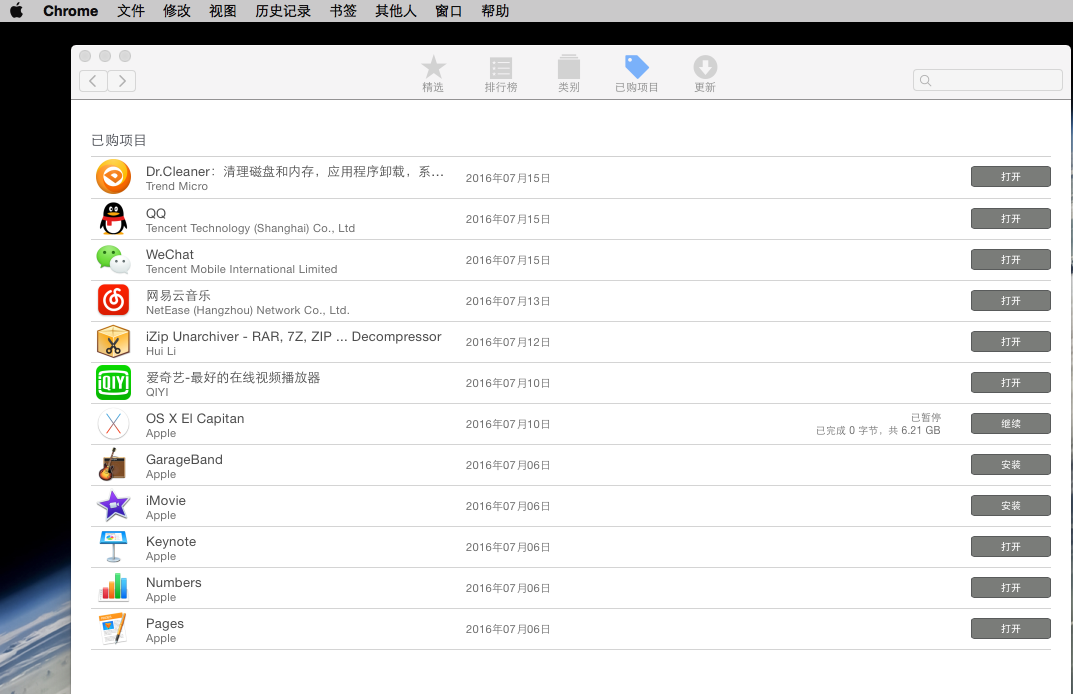Click the back navigation arrow
Image resolution: width=1073 pixels, height=694 pixels.
click(x=93, y=81)
